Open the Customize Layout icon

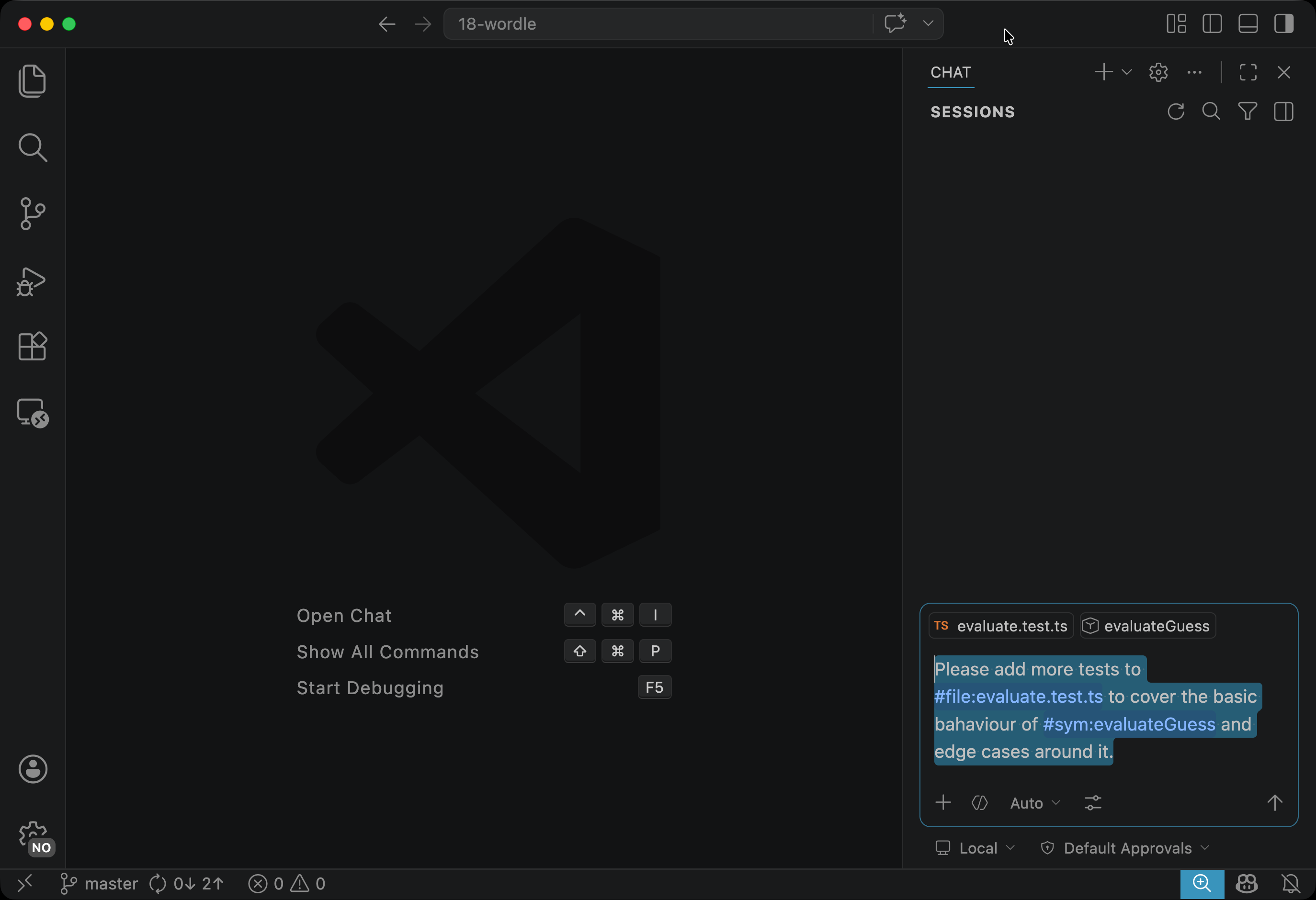point(1176,24)
